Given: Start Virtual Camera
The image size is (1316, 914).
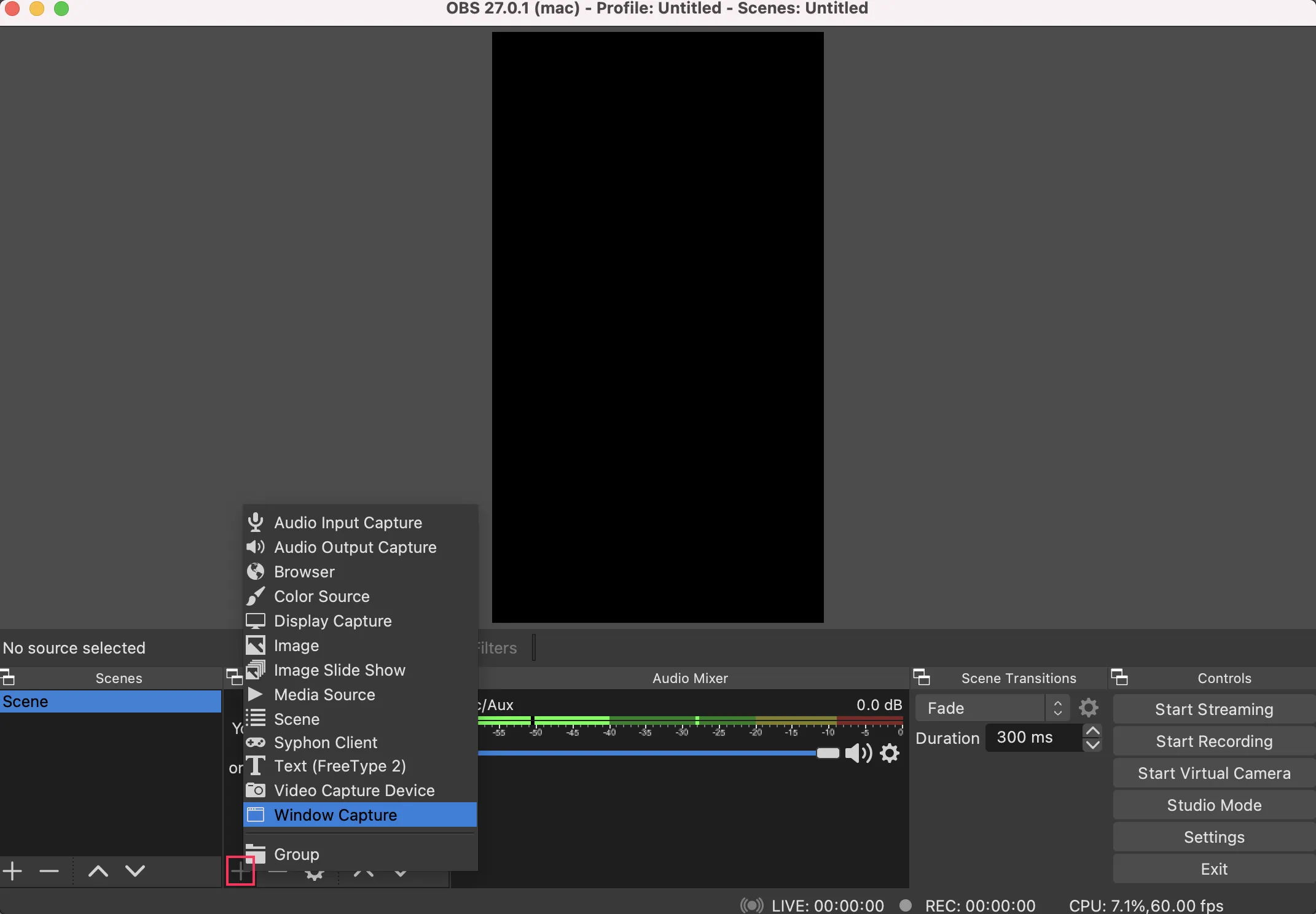Looking at the screenshot, I should click(1214, 773).
